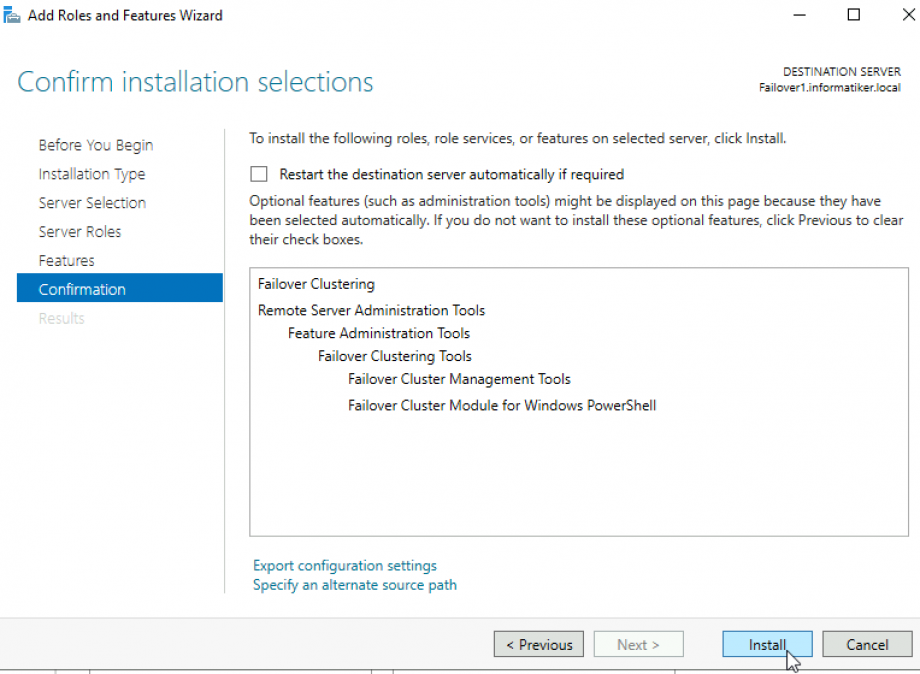920x674 pixels.
Task: Select Failover Cluster Management Tools entry
Action: 459,378
